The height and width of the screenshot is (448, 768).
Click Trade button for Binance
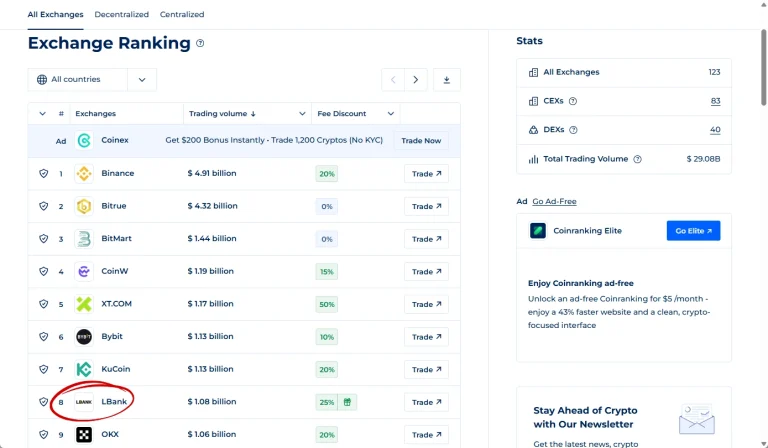click(x=426, y=174)
